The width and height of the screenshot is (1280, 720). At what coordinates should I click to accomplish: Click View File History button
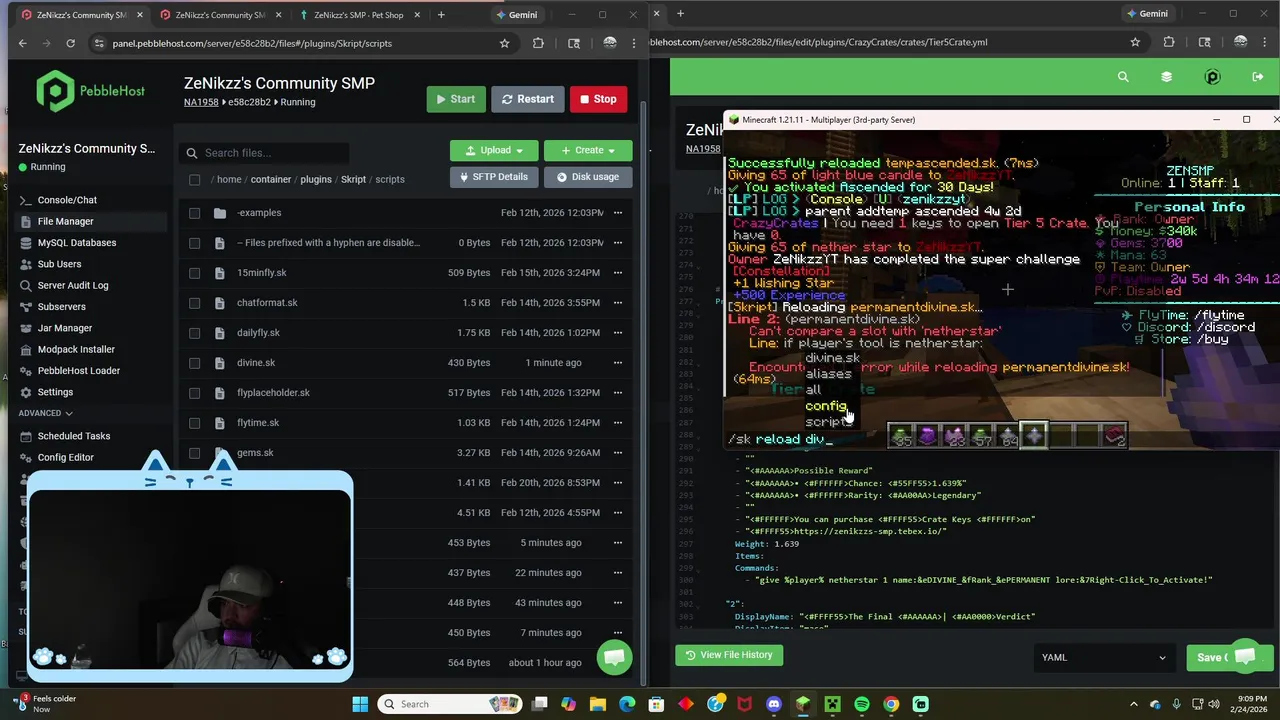coord(729,655)
